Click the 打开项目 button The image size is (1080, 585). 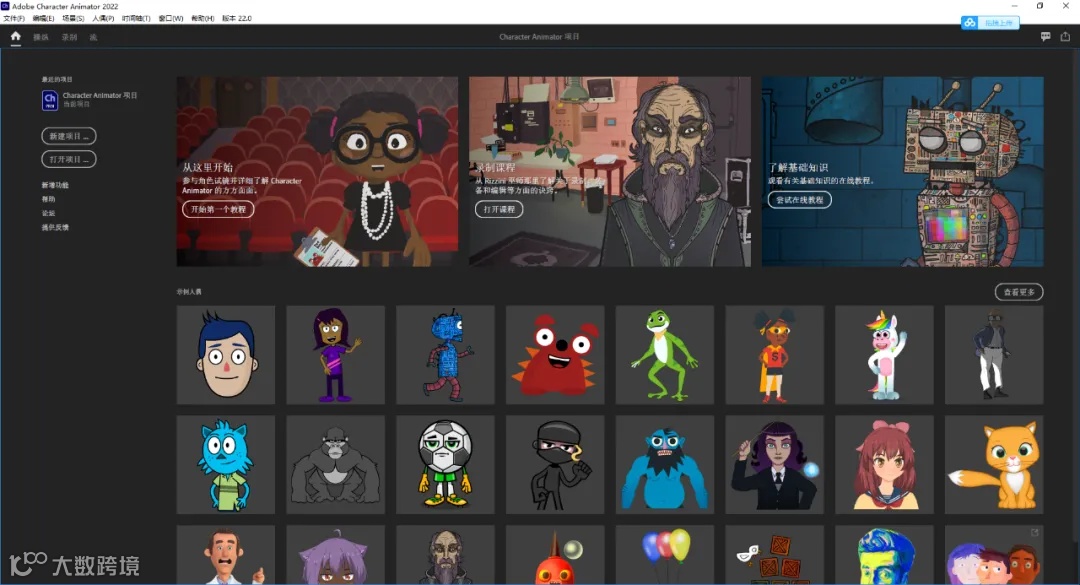pos(69,159)
